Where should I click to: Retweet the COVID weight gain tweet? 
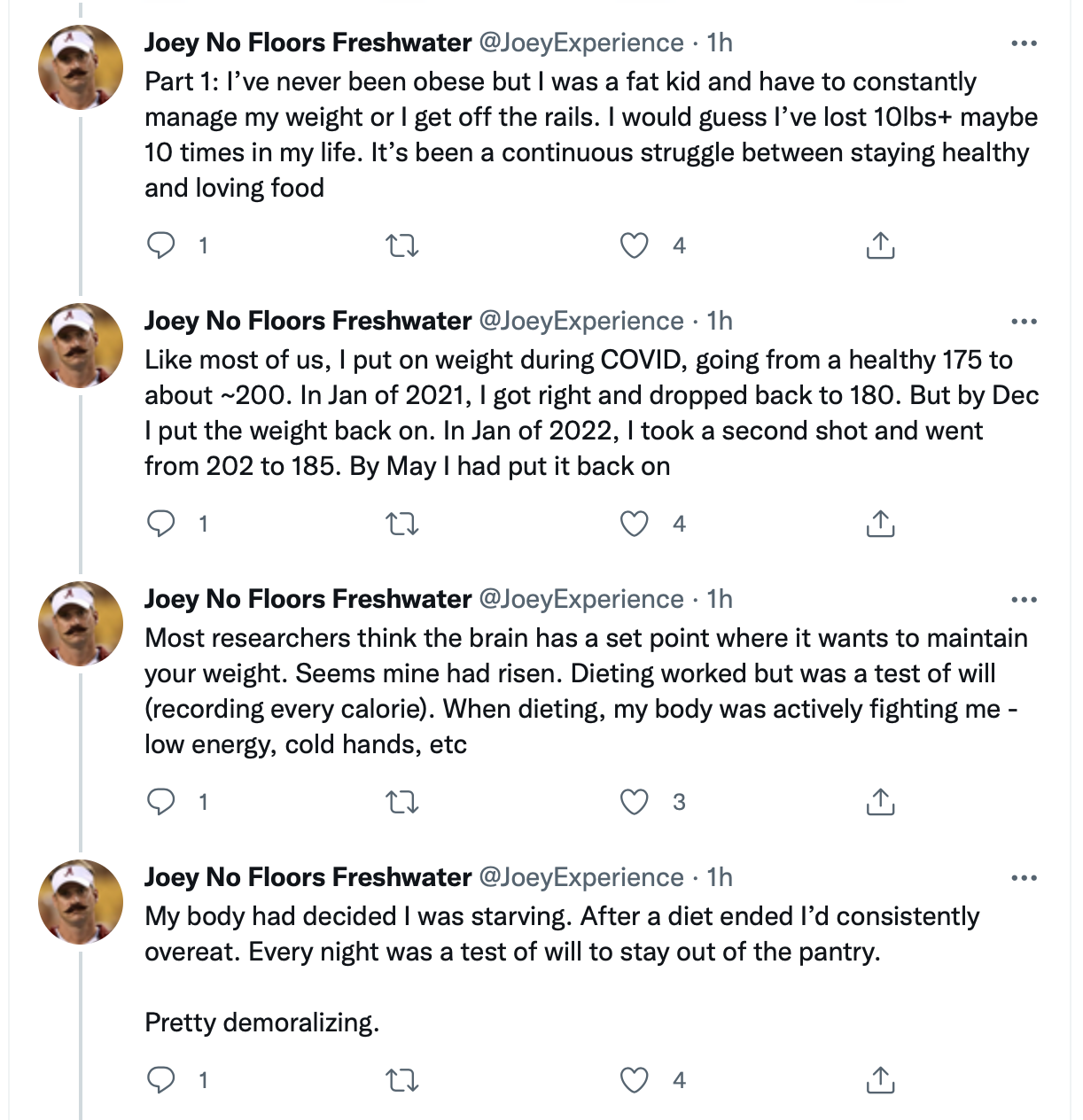[x=402, y=524]
